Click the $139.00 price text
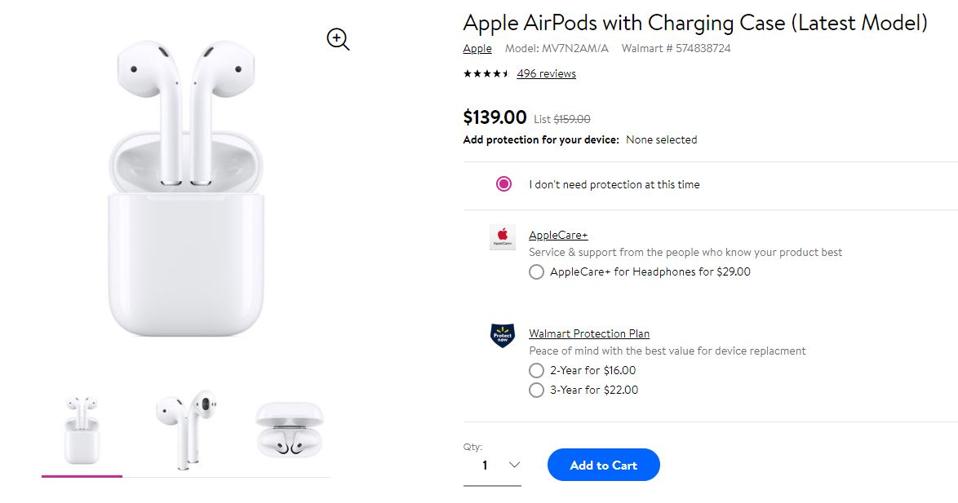958x503 pixels. 494,117
